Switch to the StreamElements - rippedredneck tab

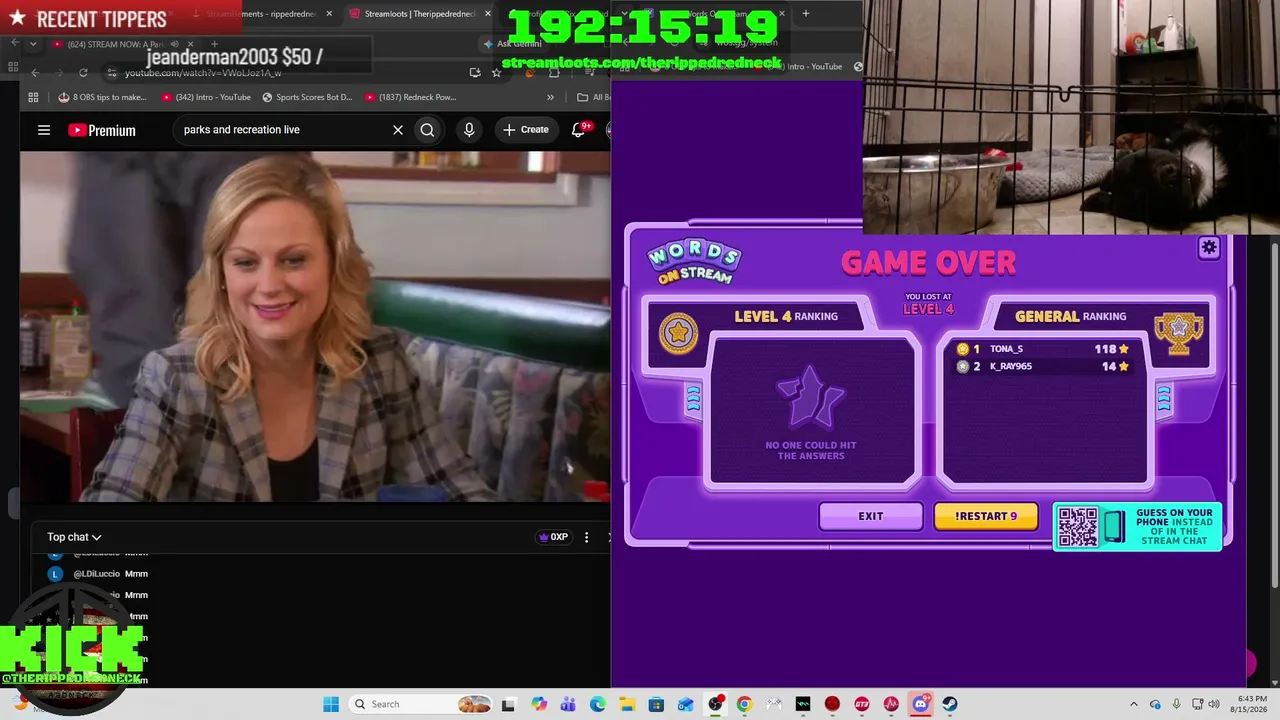pyautogui.click(x=262, y=14)
